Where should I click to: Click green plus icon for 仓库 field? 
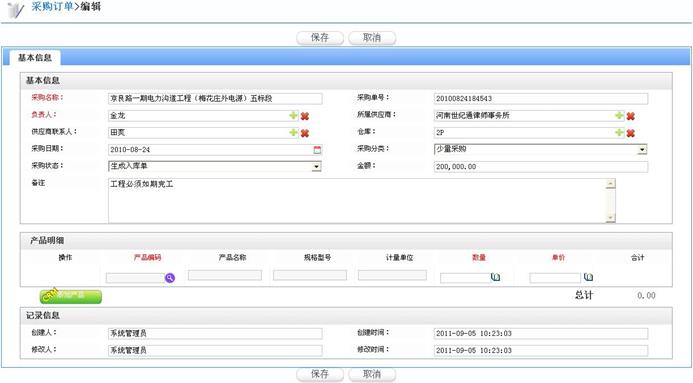pos(619,133)
